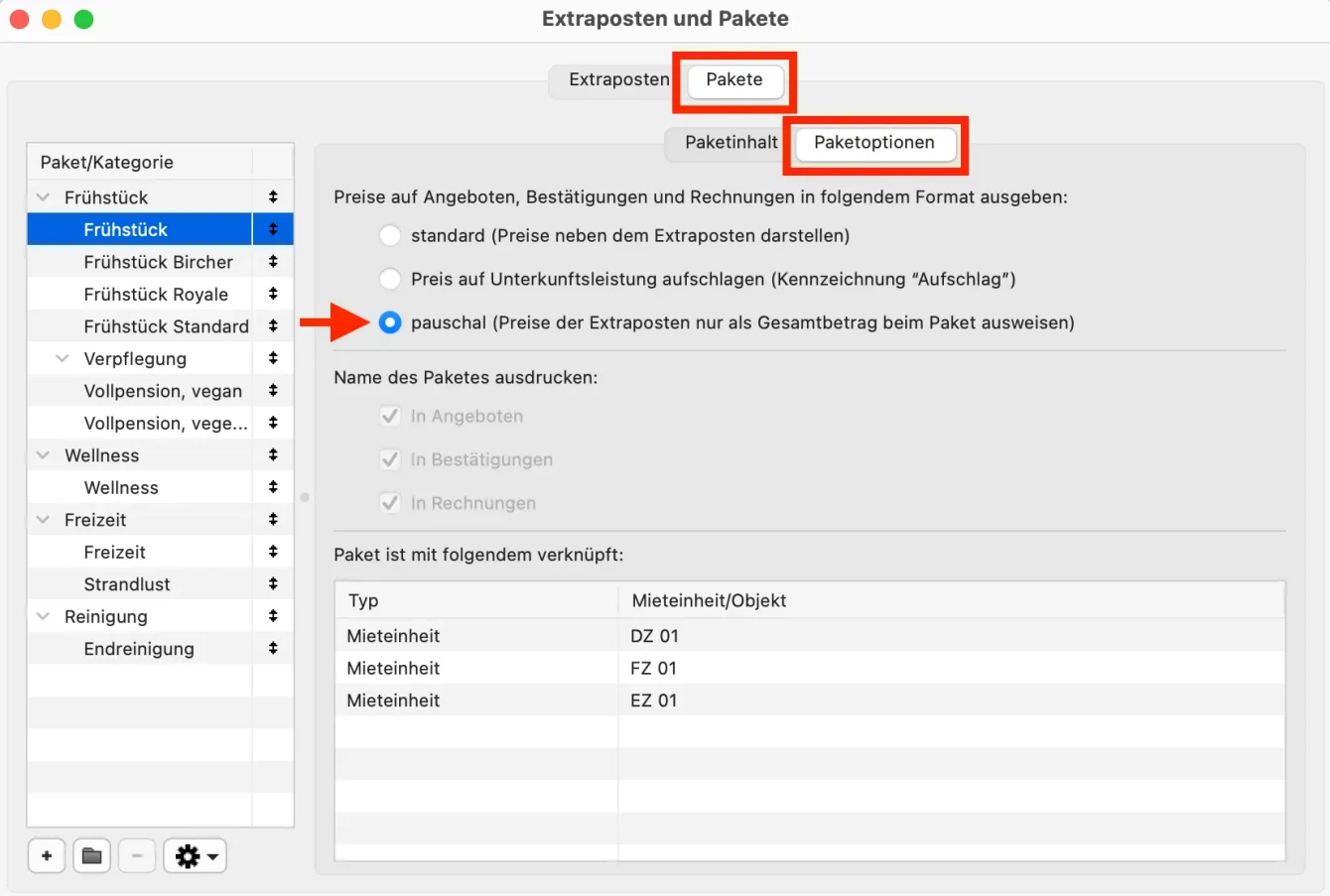Click the Typ column header

click(x=476, y=600)
